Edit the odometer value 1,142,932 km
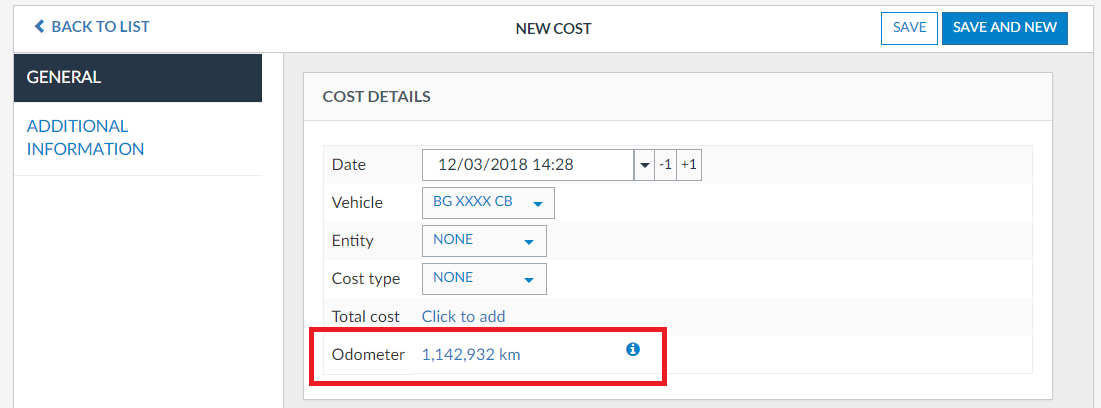Viewport: 1101px width, 408px height. click(471, 354)
